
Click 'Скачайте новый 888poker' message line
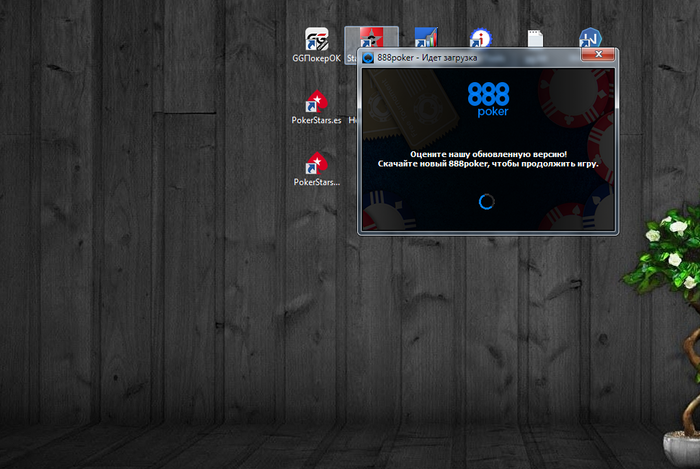tap(488, 164)
